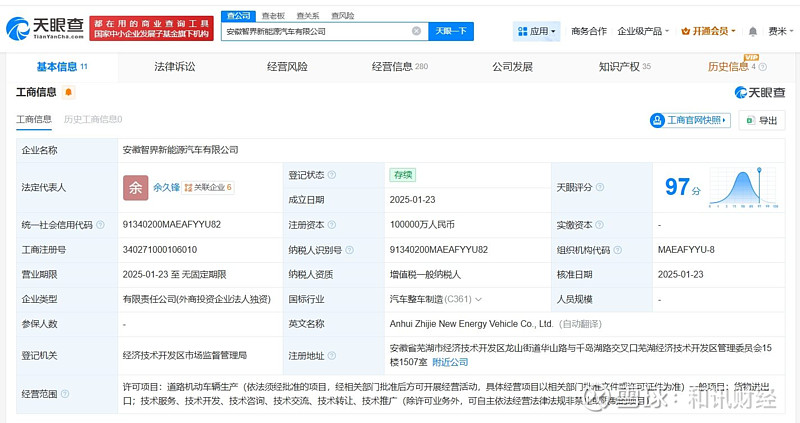The height and width of the screenshot is (423, 800).
Task: Open the 应用 apps dropdown
Action: pos(538,31)
